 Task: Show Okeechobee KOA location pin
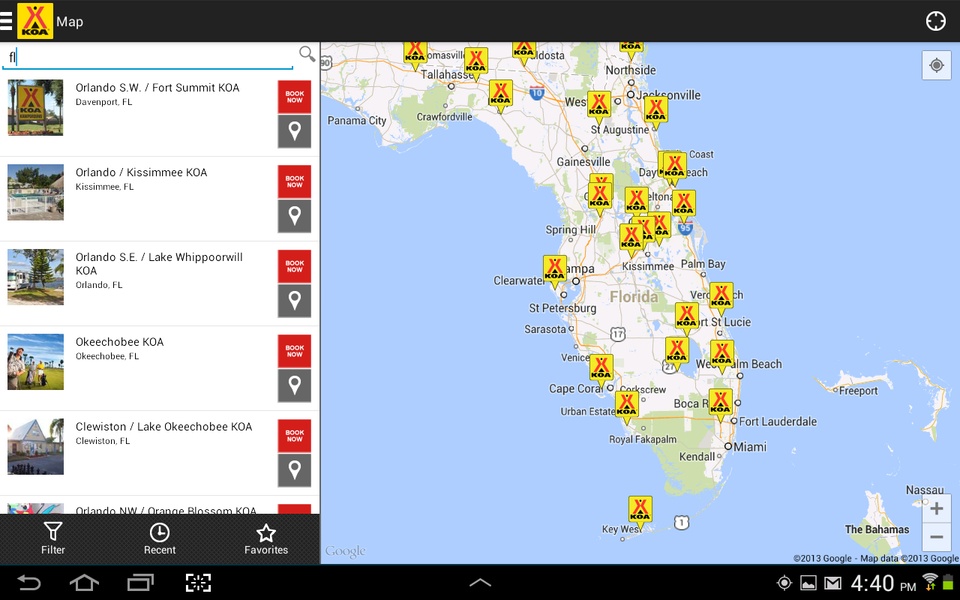(x=294, y=385)
